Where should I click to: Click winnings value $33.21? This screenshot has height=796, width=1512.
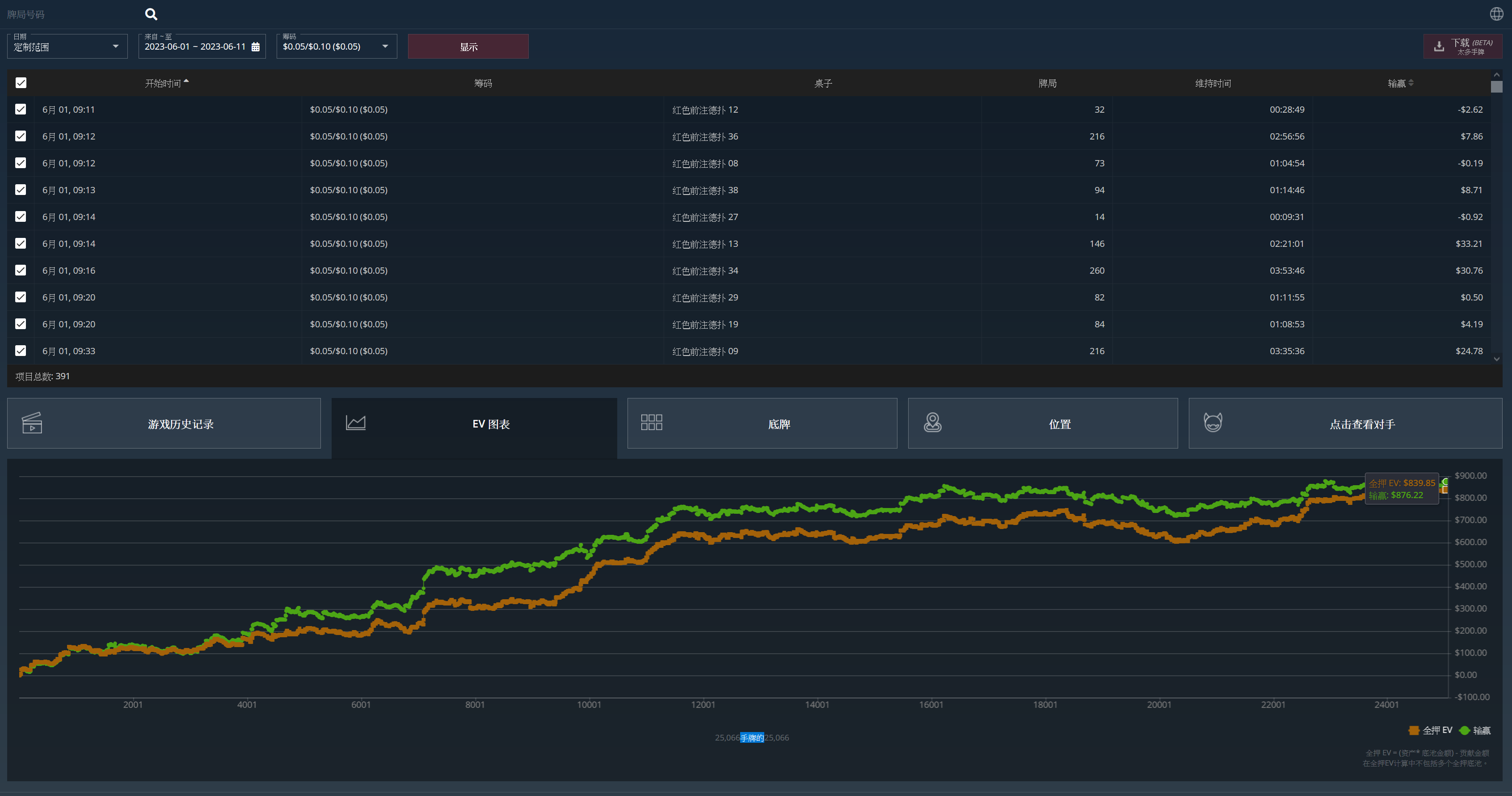(x=1469, y=244)
